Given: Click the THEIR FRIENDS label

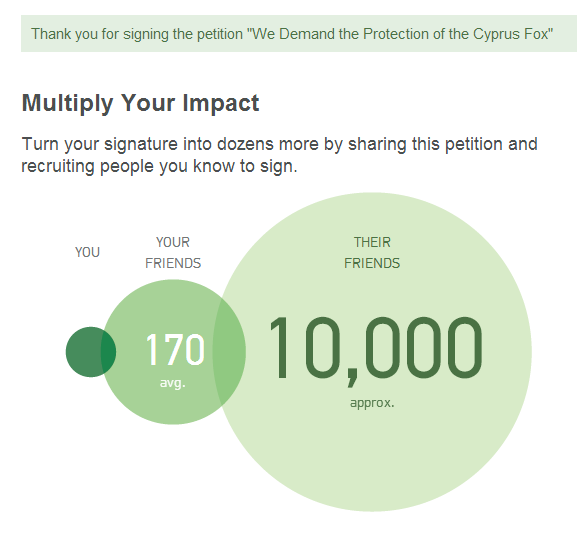Looking at the screenshot, I should pos(372,252).
